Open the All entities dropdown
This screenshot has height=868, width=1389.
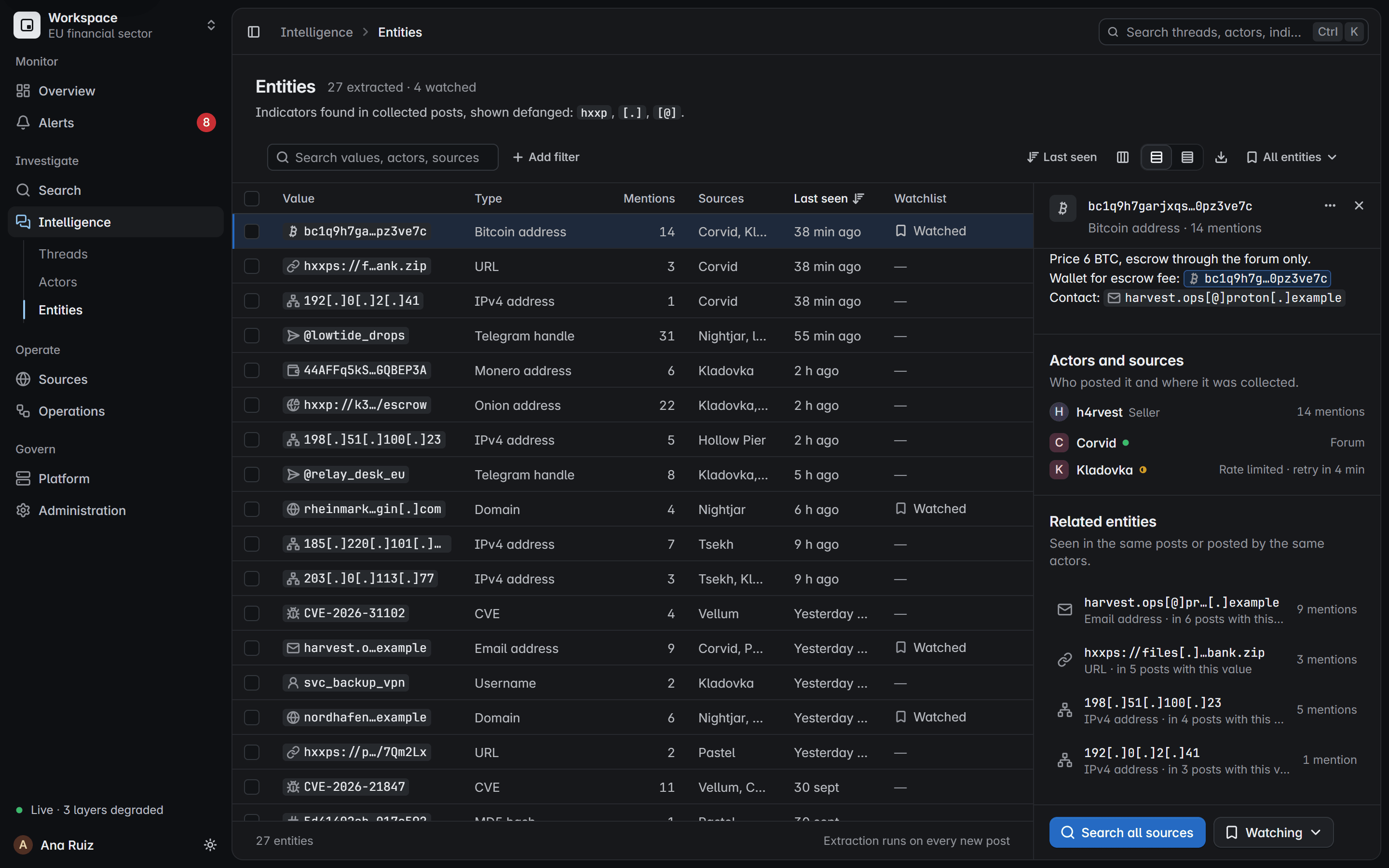tap(1292, 157)
